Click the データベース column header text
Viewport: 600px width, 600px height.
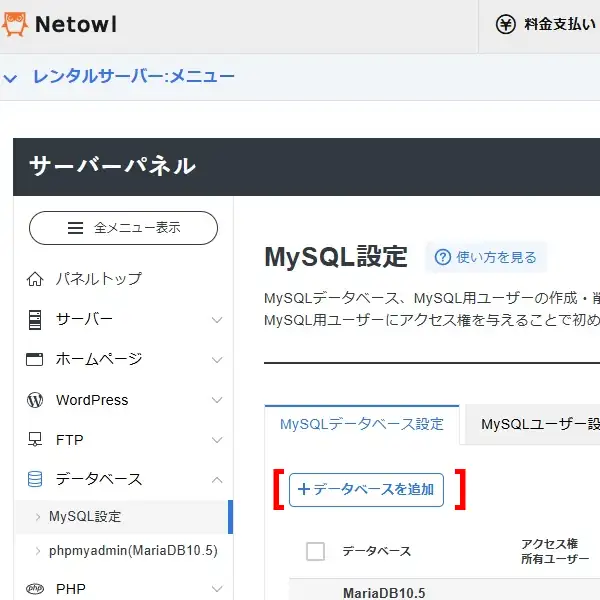pos(377,551)
